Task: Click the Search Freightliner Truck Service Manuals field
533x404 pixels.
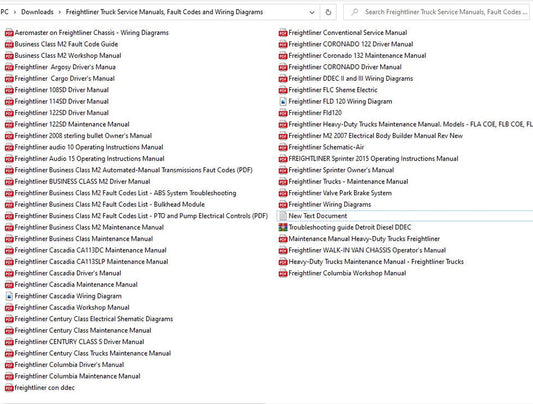Action: [437, 12]
